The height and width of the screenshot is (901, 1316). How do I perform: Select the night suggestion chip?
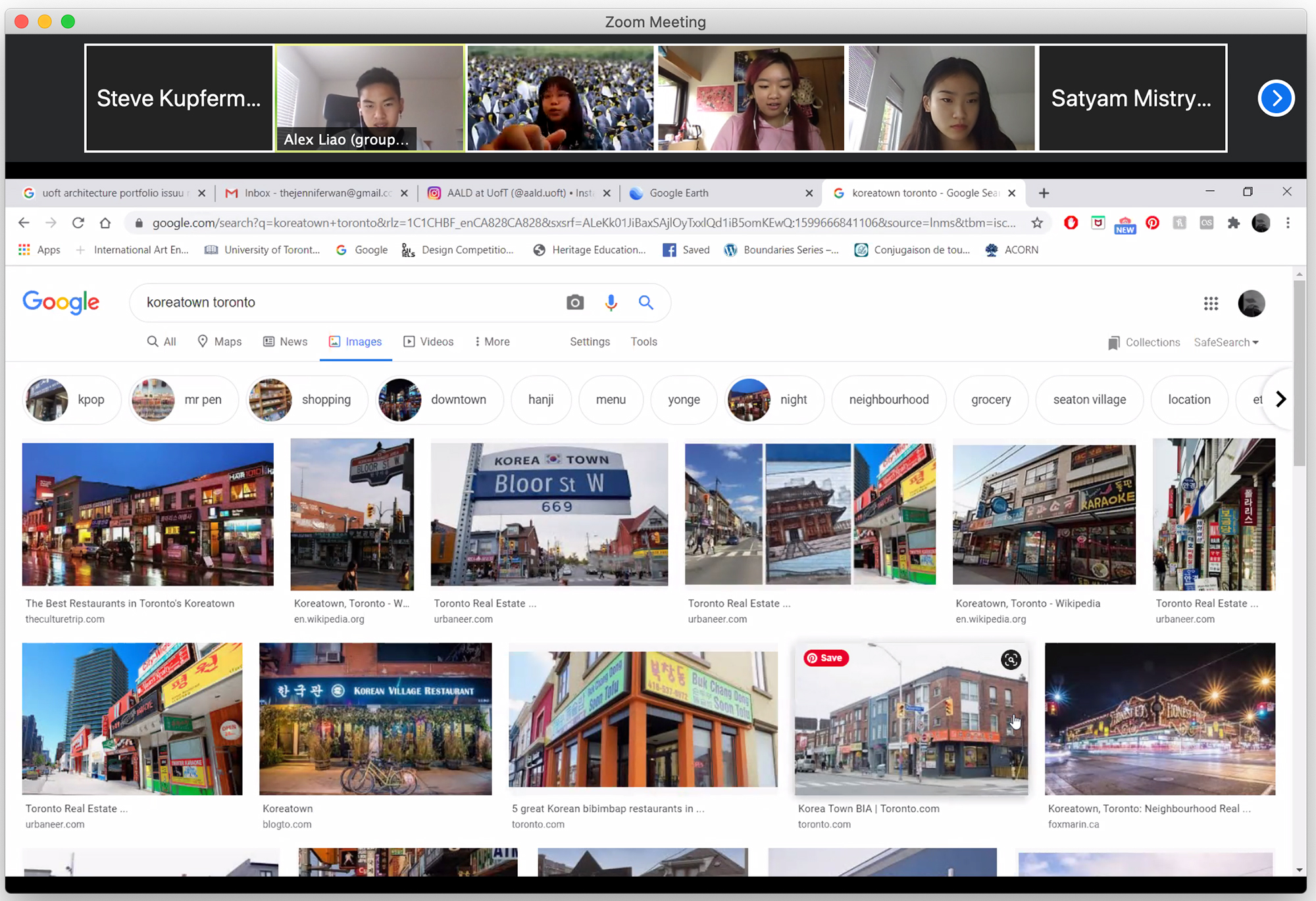tap(774, 400)
